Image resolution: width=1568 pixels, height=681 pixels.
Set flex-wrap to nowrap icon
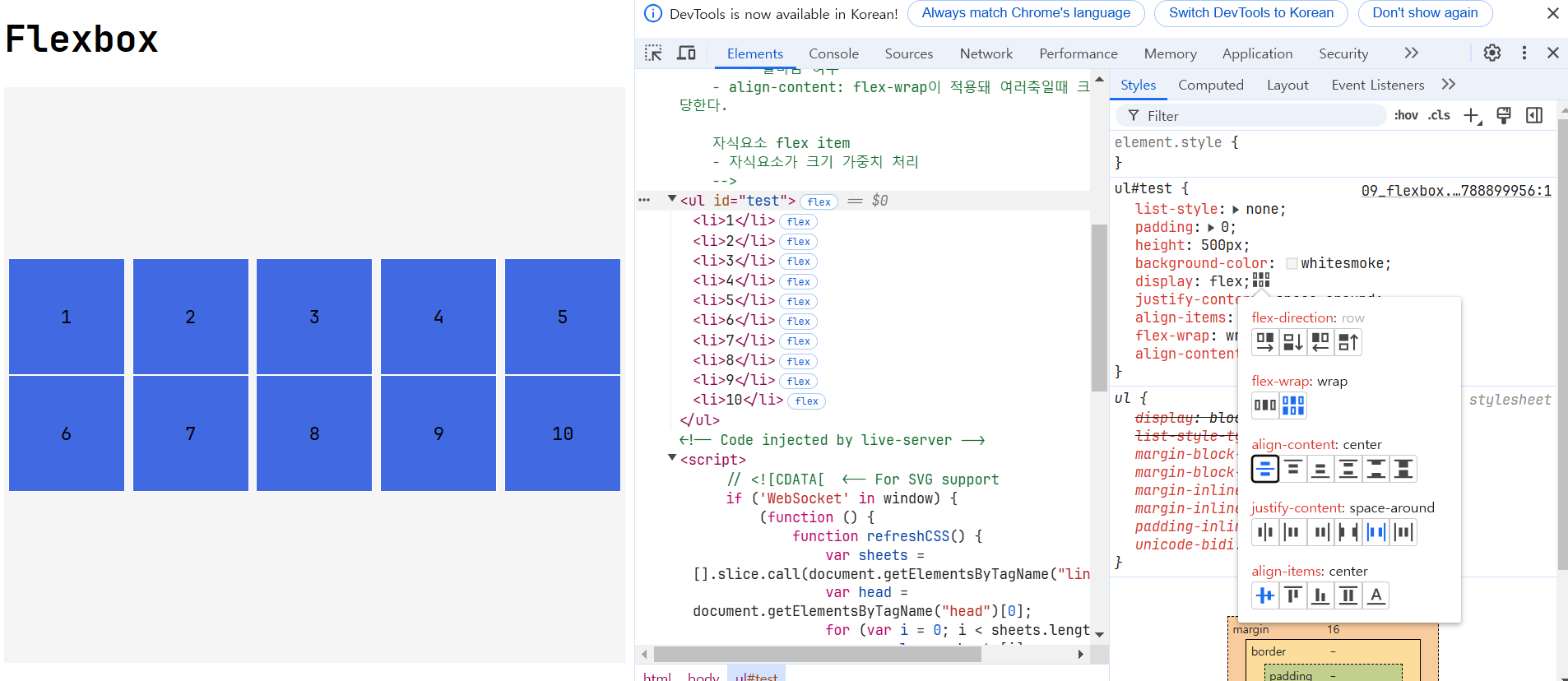[x=1265, y=405]
